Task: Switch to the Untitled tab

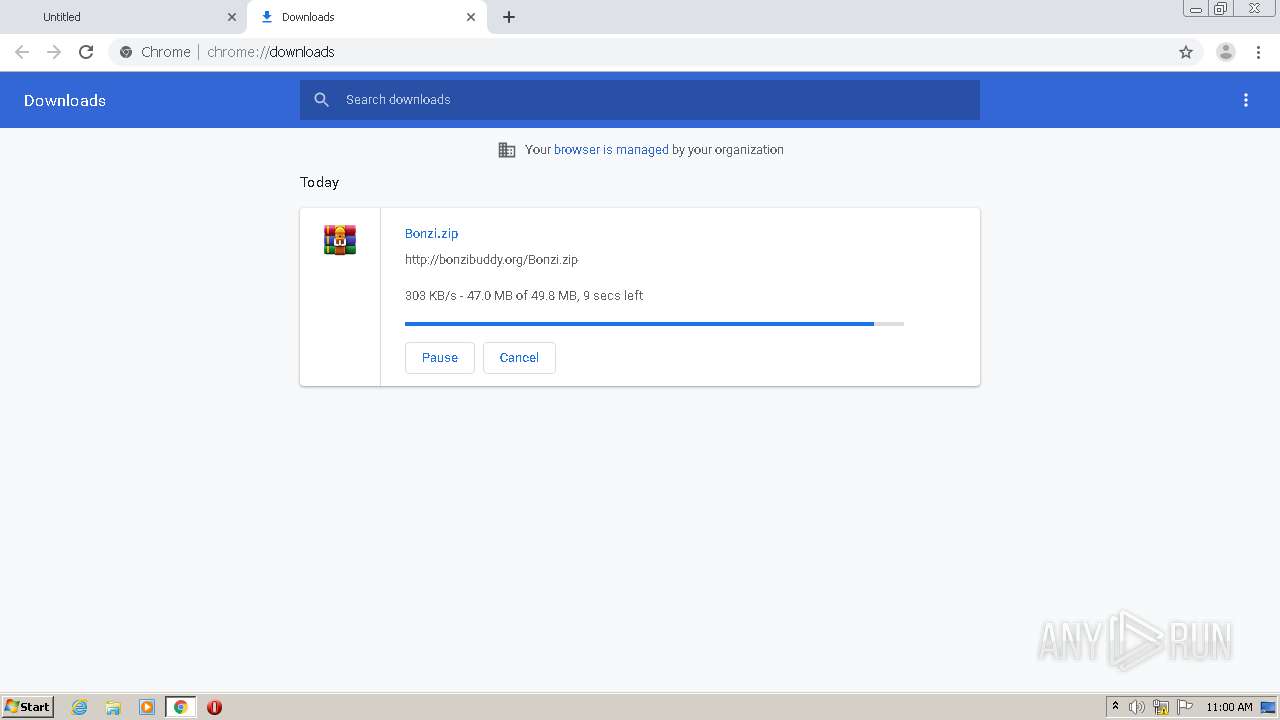Action: pos(123,17)
